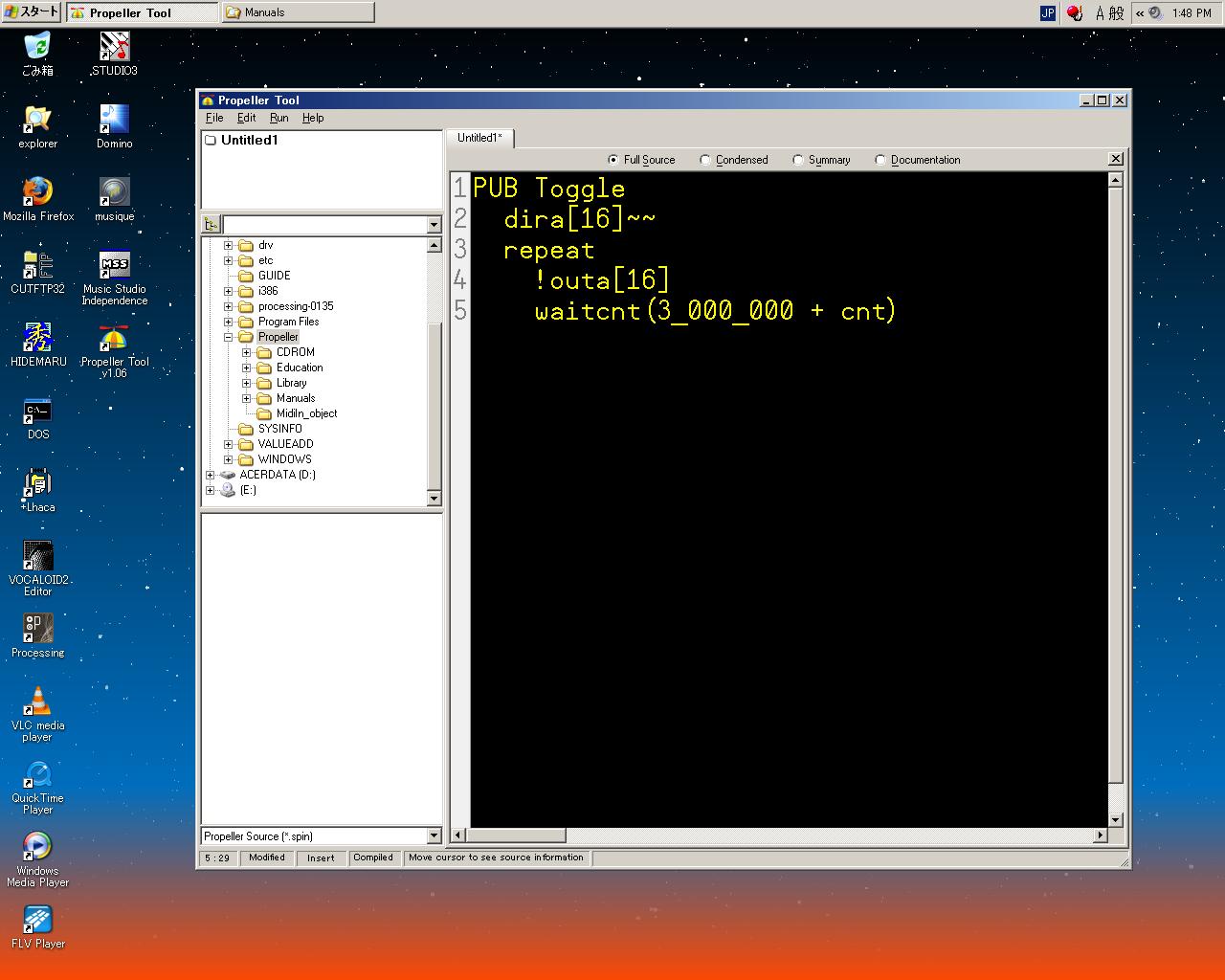Switch to Condensed view radio button

pyautogui.click(x=705, y=160)
